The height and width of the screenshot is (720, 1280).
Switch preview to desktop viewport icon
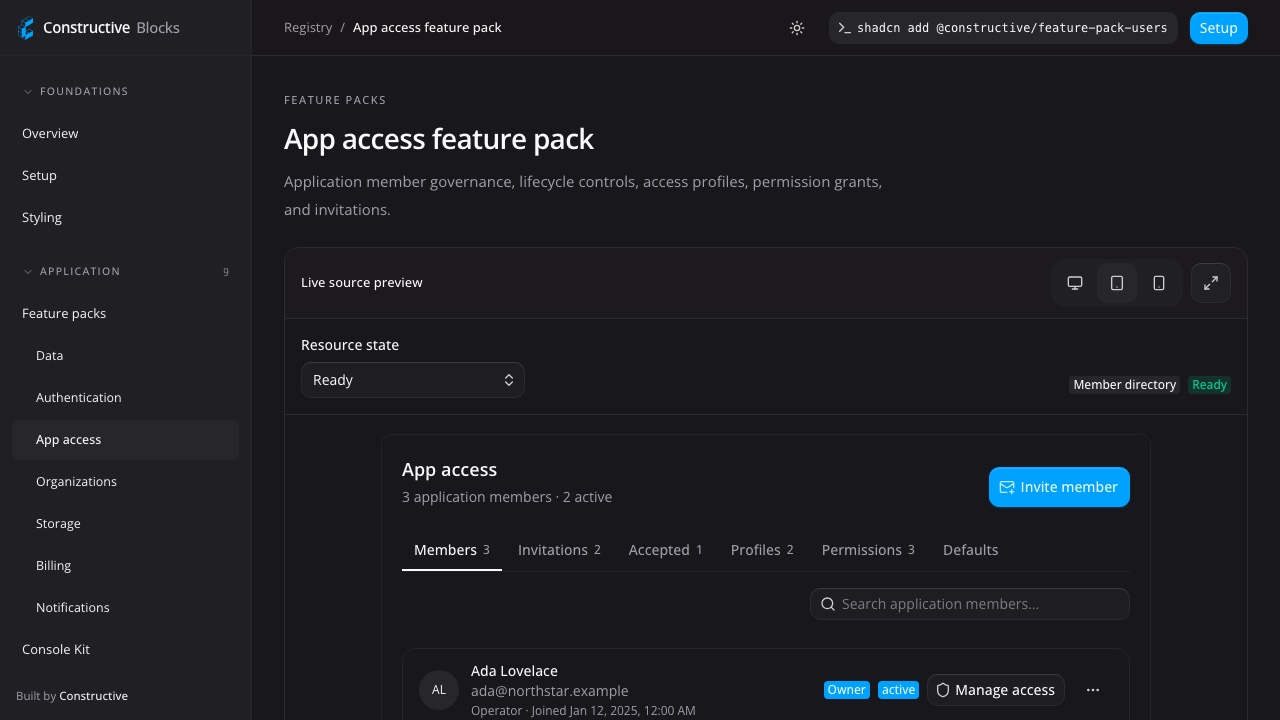(1075, 283)
